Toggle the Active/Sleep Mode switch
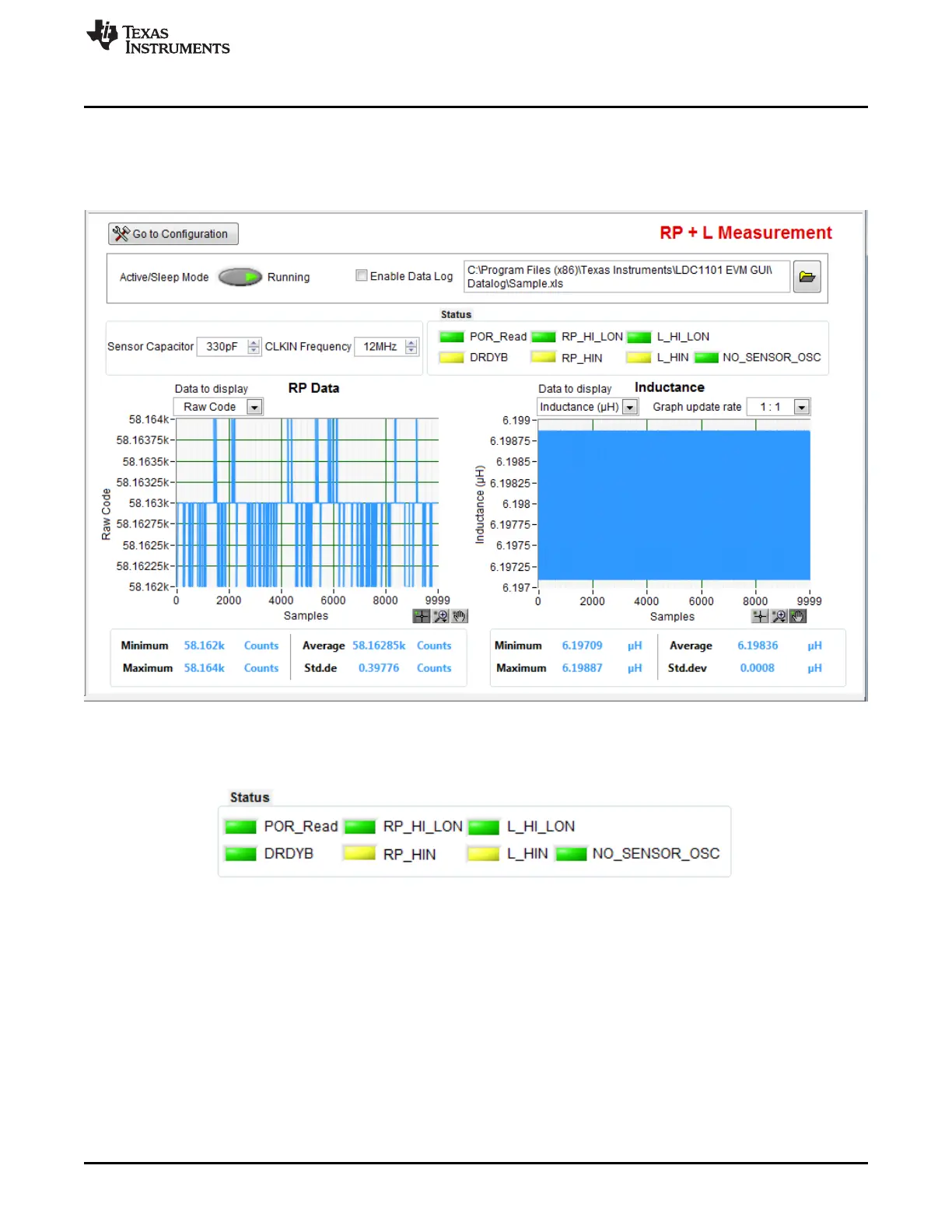952x1232 pixels. click(240, 277)
